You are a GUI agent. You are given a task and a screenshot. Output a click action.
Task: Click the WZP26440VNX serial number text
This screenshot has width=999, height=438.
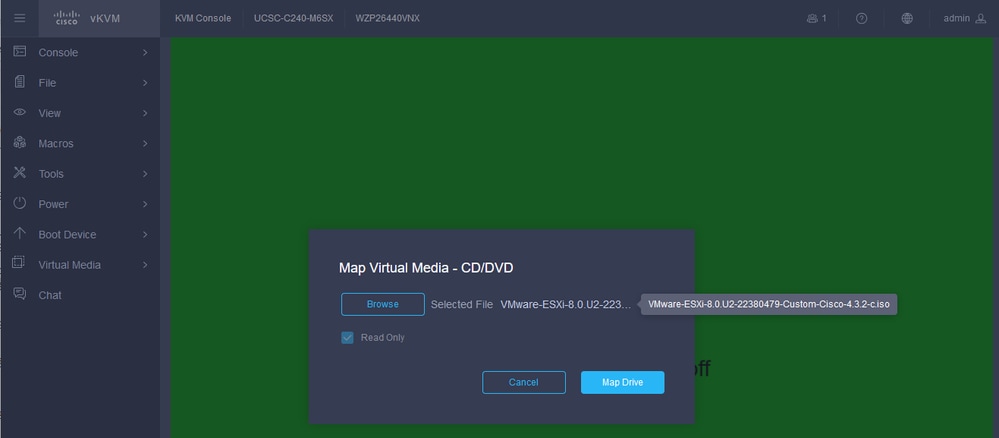click(x=387, y=18)
